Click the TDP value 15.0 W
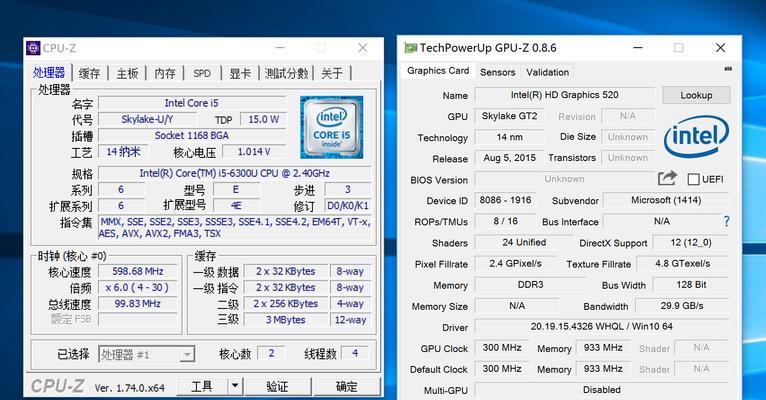Image resolution: width=766 pixels, height=400 pixels. [x=263, y=119]
